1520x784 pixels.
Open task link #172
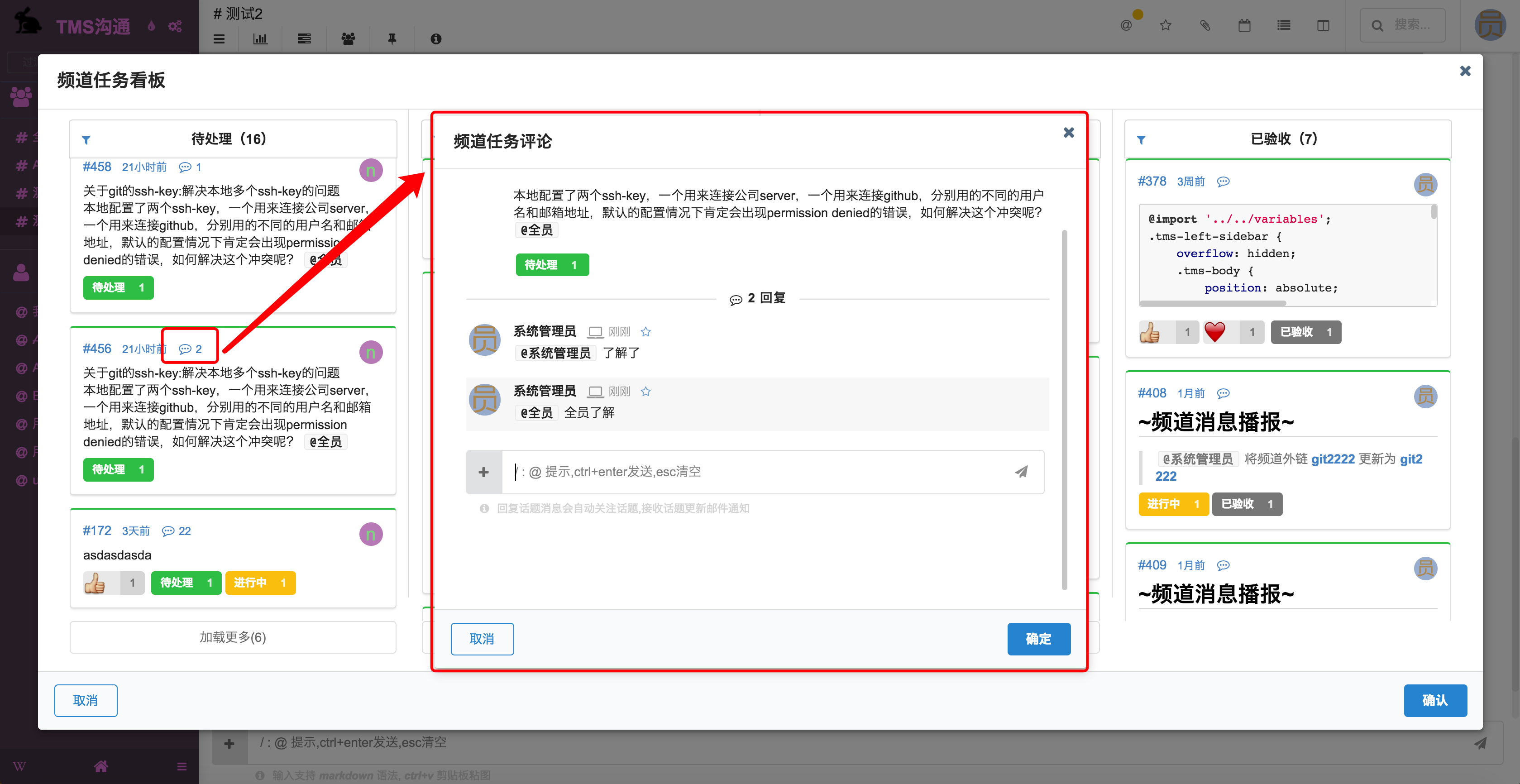(x=97, y=531)
